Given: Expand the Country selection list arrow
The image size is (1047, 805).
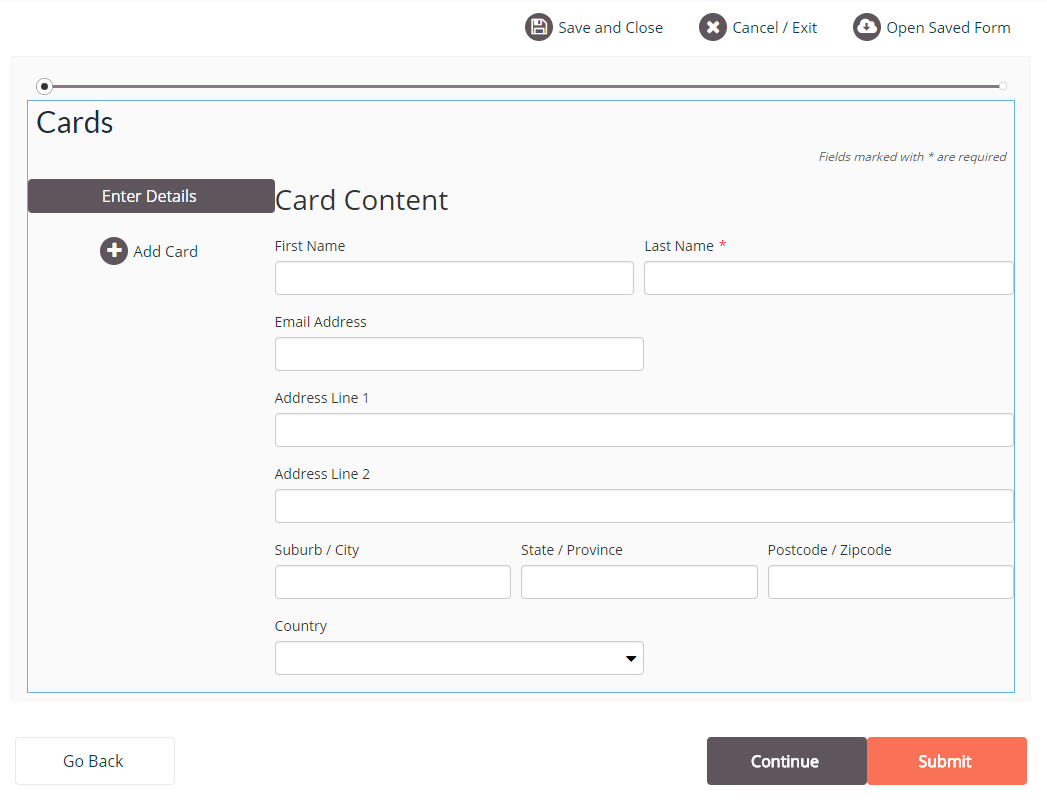Looking at the screenshot, I should pos(631,658).
